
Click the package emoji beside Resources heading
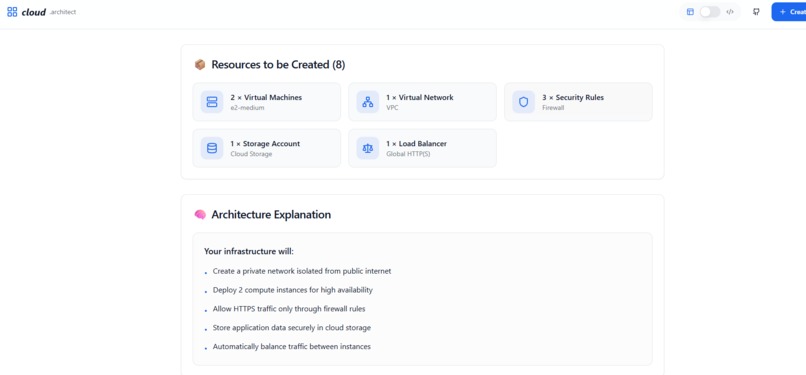click(x=200, y=65)
